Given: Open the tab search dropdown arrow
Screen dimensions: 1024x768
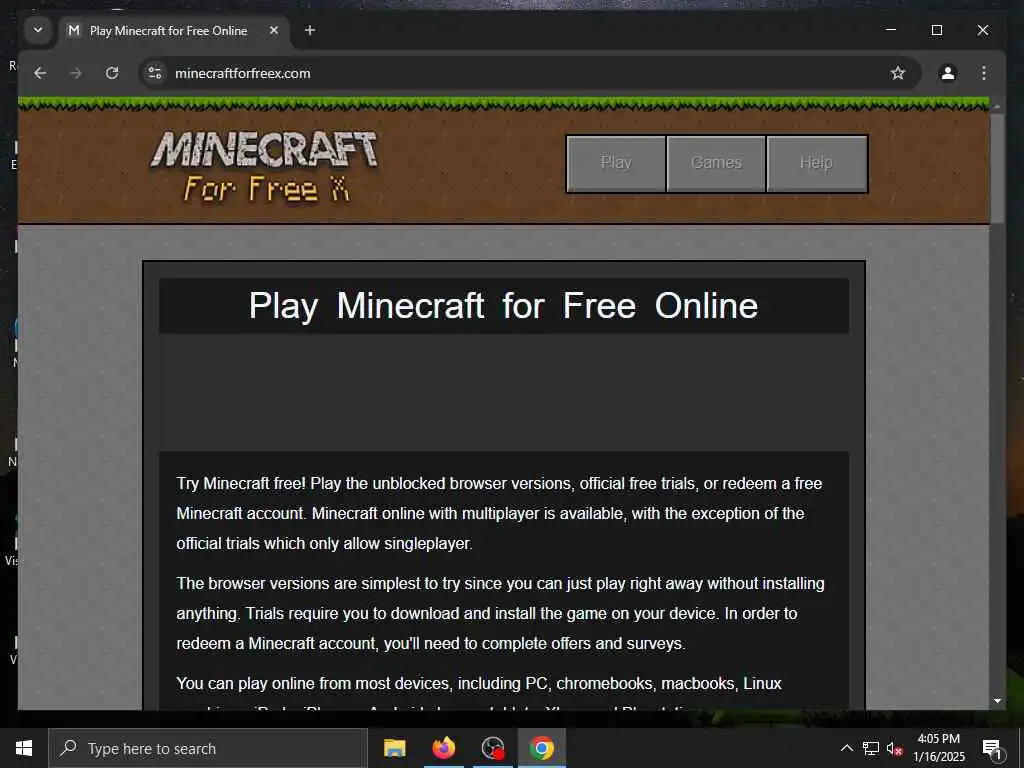Looking at the screenshot, I should pos(38,30).
